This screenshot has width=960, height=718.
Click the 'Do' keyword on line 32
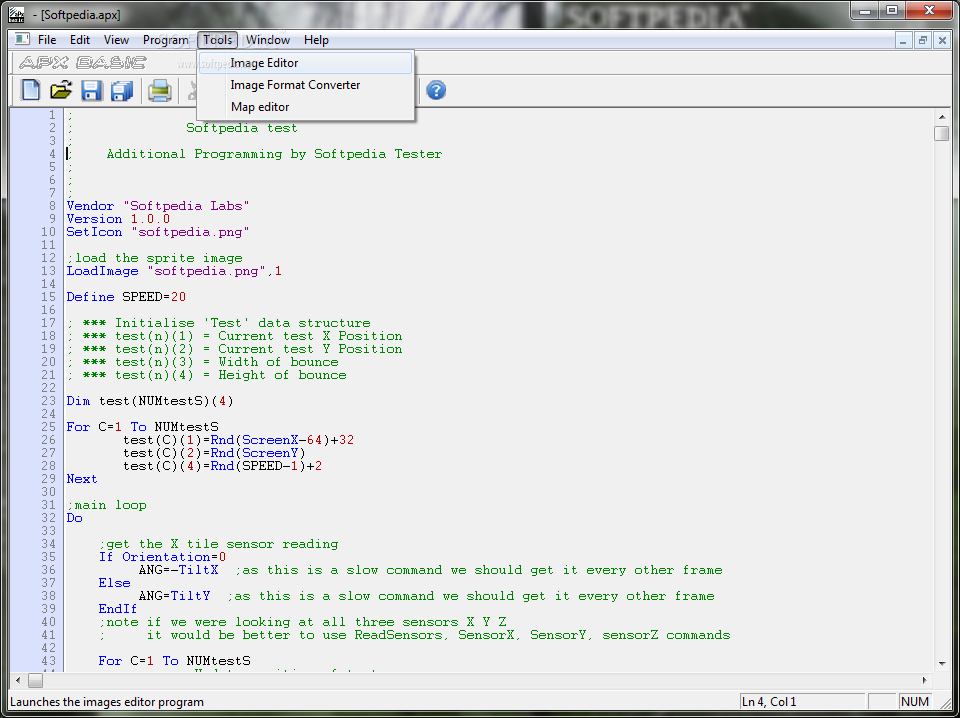coord(74,518)
